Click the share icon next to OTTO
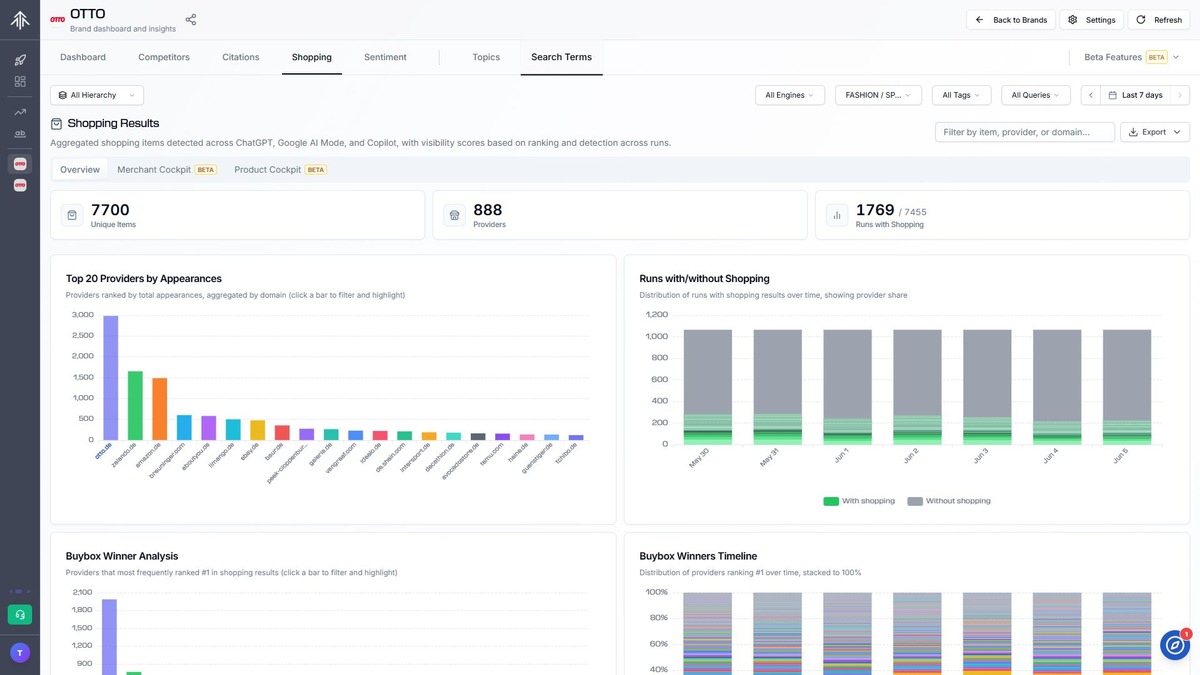The image size is (1200, 675). pyautogui.click(x=191, y=20)
